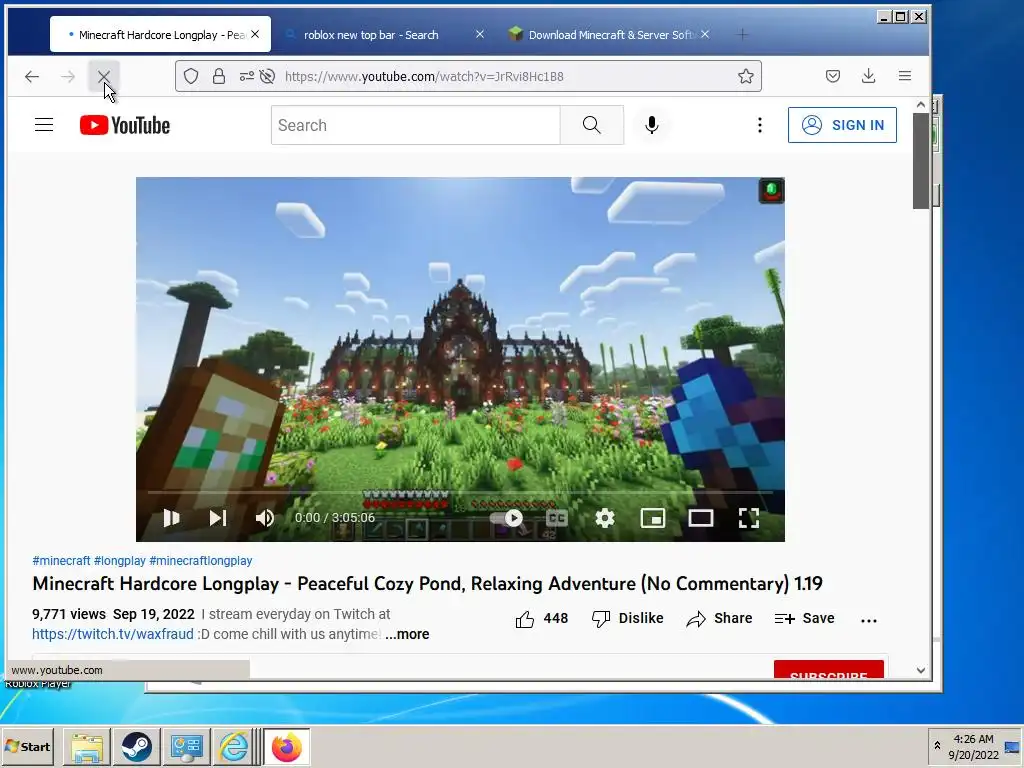Toggle autoplay switch in player

pyautogui.click(x=507, y=518)
